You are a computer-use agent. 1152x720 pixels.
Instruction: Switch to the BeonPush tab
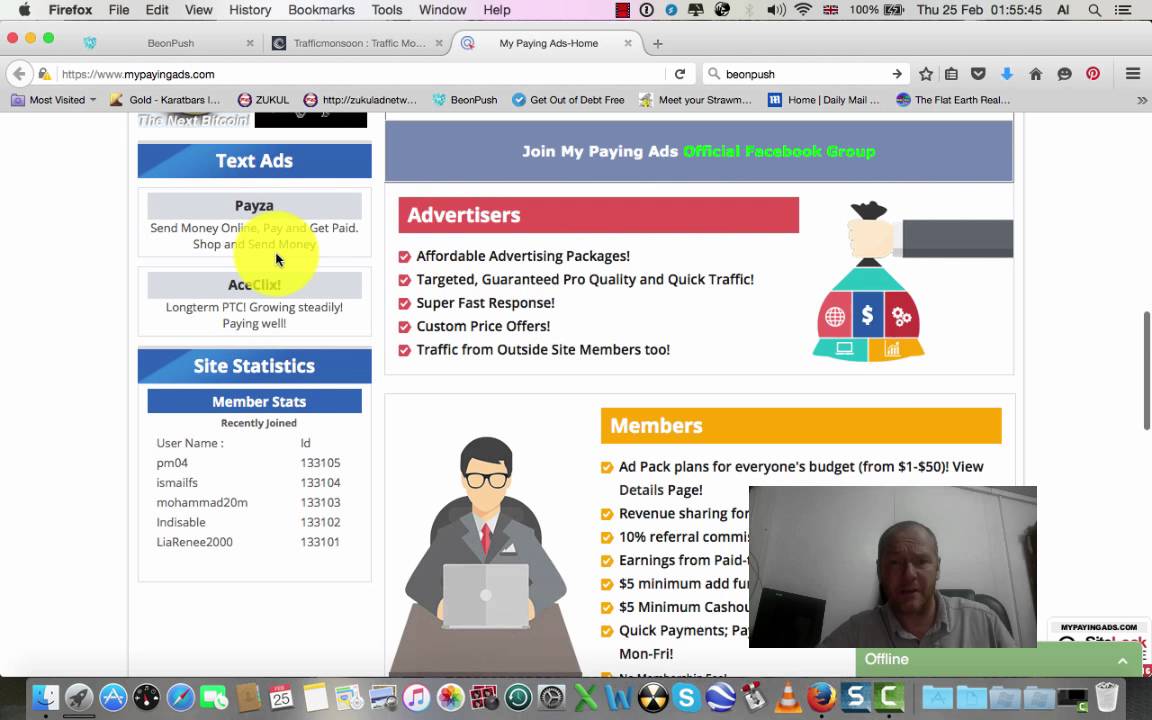pos(170,43)
